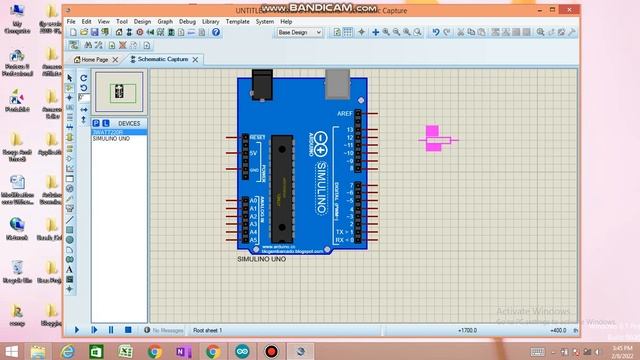Open the Edit menu
The image size is (640, 360).
click(x=86, y=22)
